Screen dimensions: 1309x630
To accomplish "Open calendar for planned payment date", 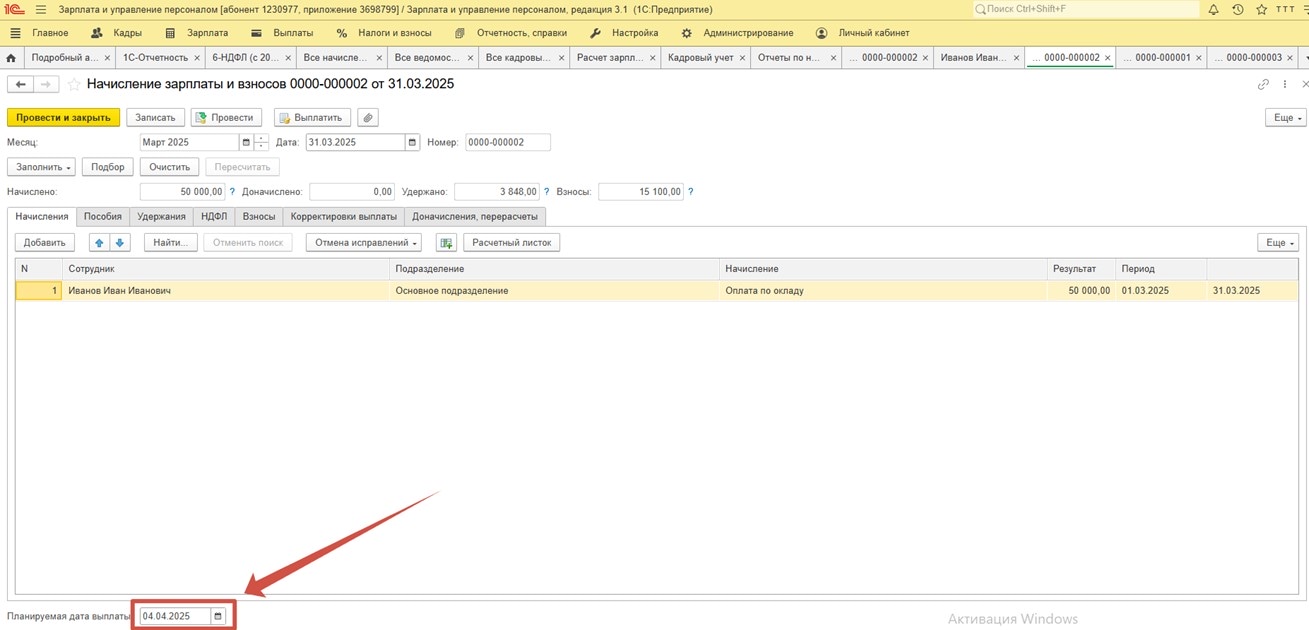I will (218, 616).
